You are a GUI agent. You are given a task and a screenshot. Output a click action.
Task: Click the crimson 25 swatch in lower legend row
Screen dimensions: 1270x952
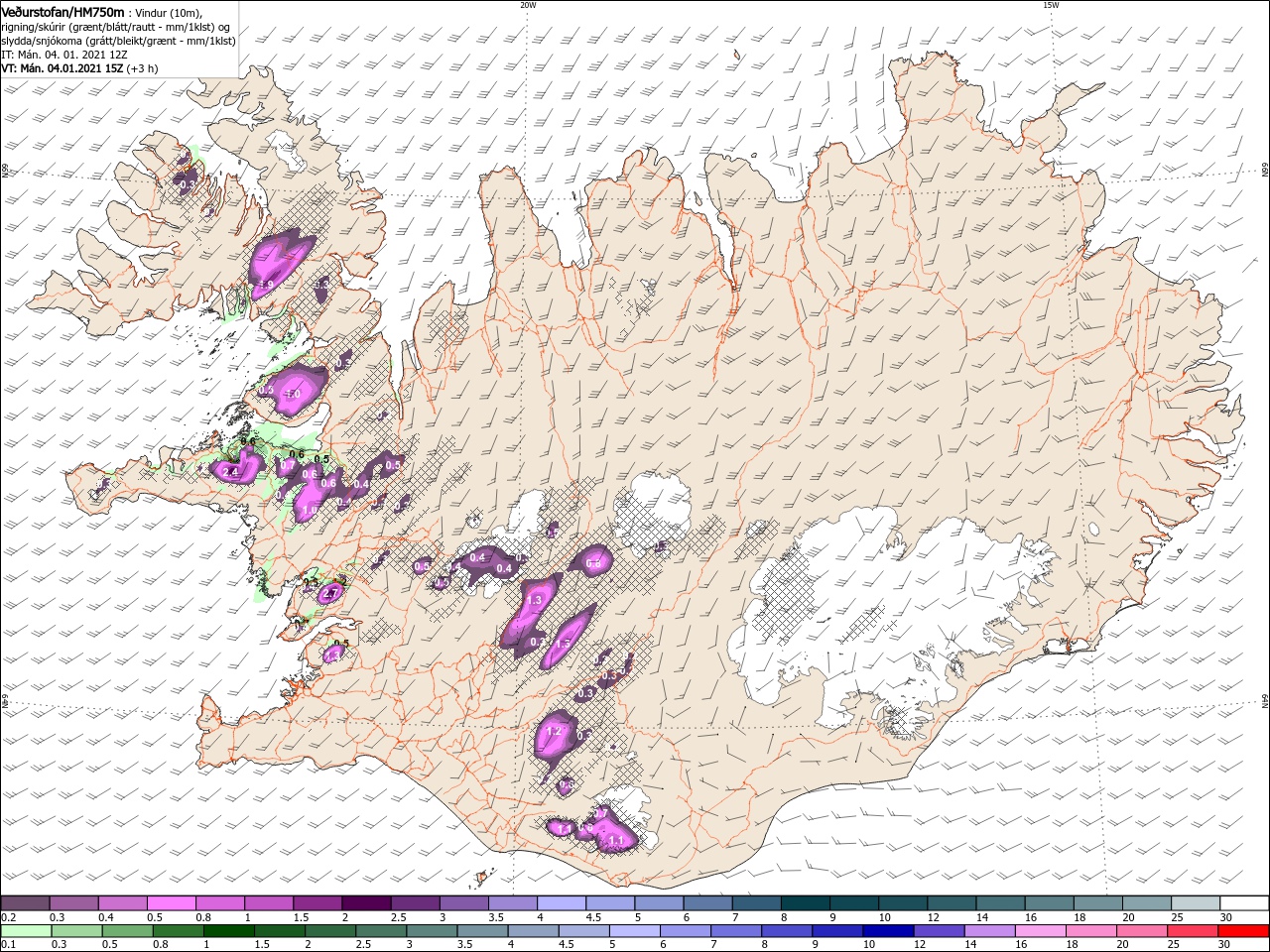point(1192,931)
